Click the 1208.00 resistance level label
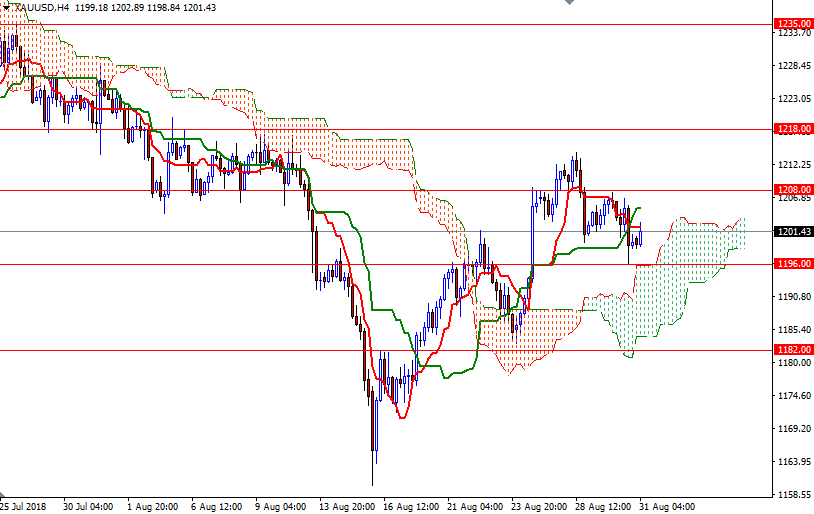 pyautogui.click(x=792, y=189)
